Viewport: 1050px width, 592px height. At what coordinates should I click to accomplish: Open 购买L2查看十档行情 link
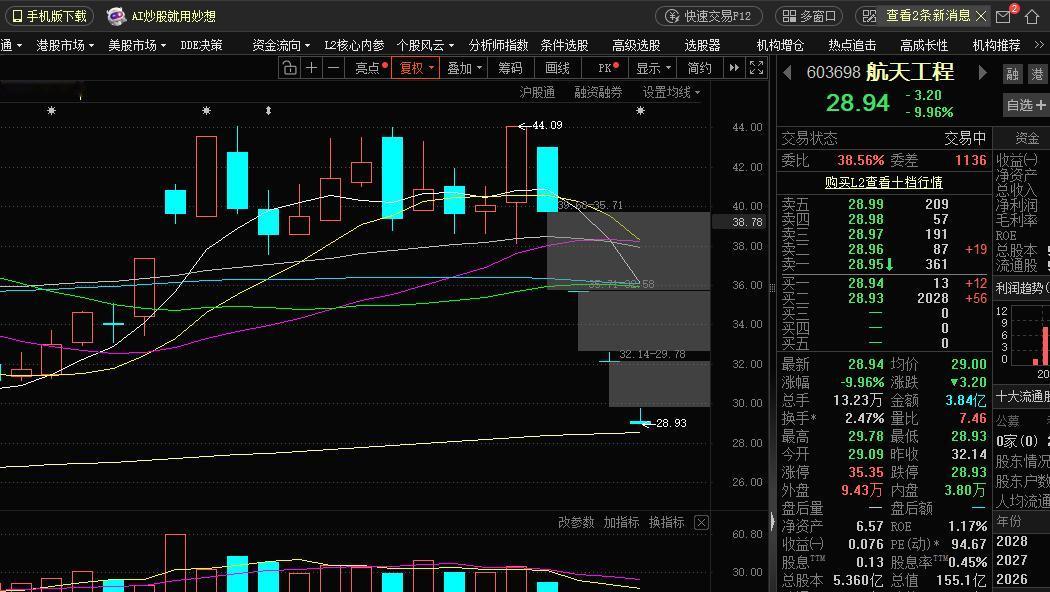coord(884,182)
